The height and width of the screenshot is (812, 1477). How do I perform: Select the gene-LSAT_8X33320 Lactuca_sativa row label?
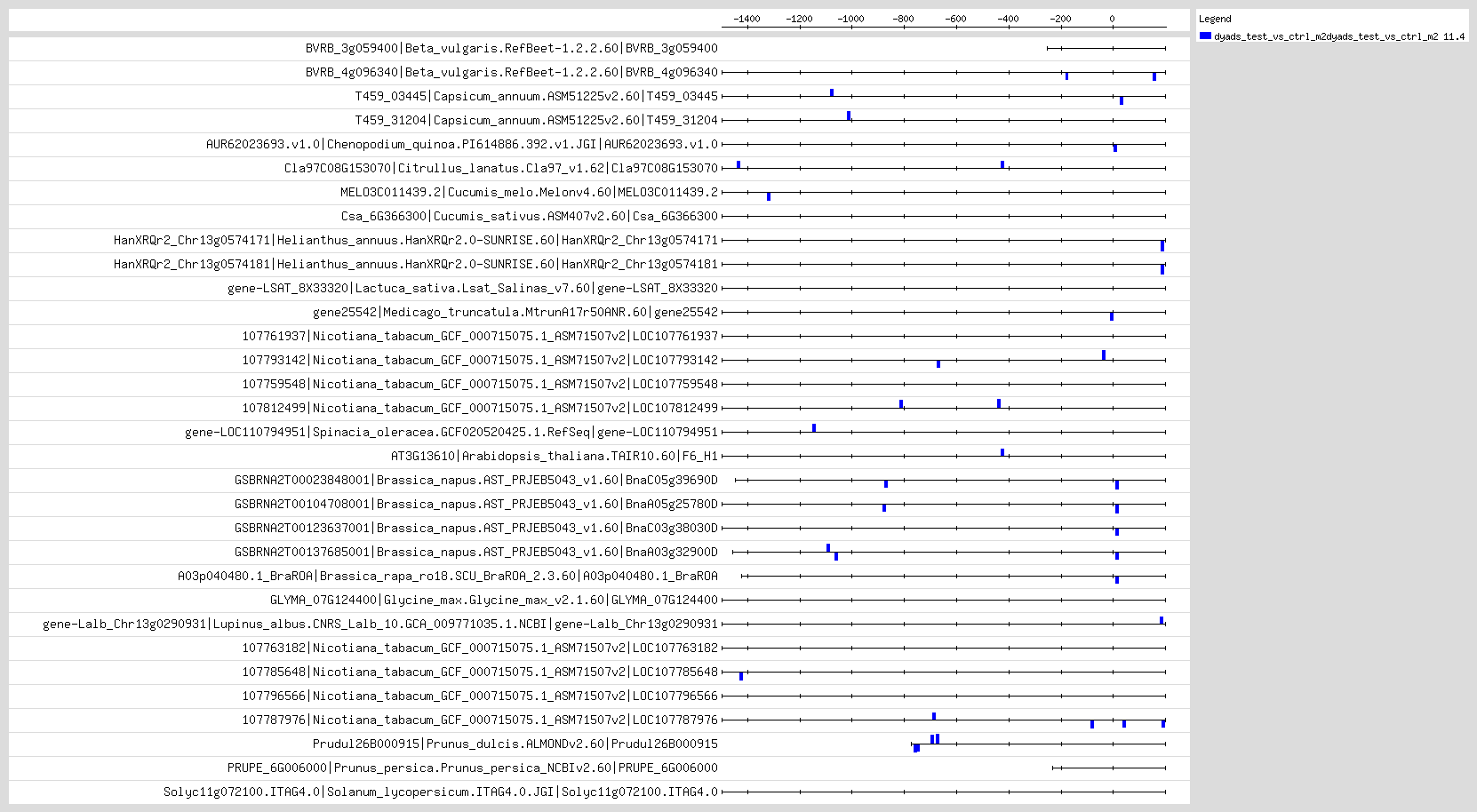click(473, 288)
